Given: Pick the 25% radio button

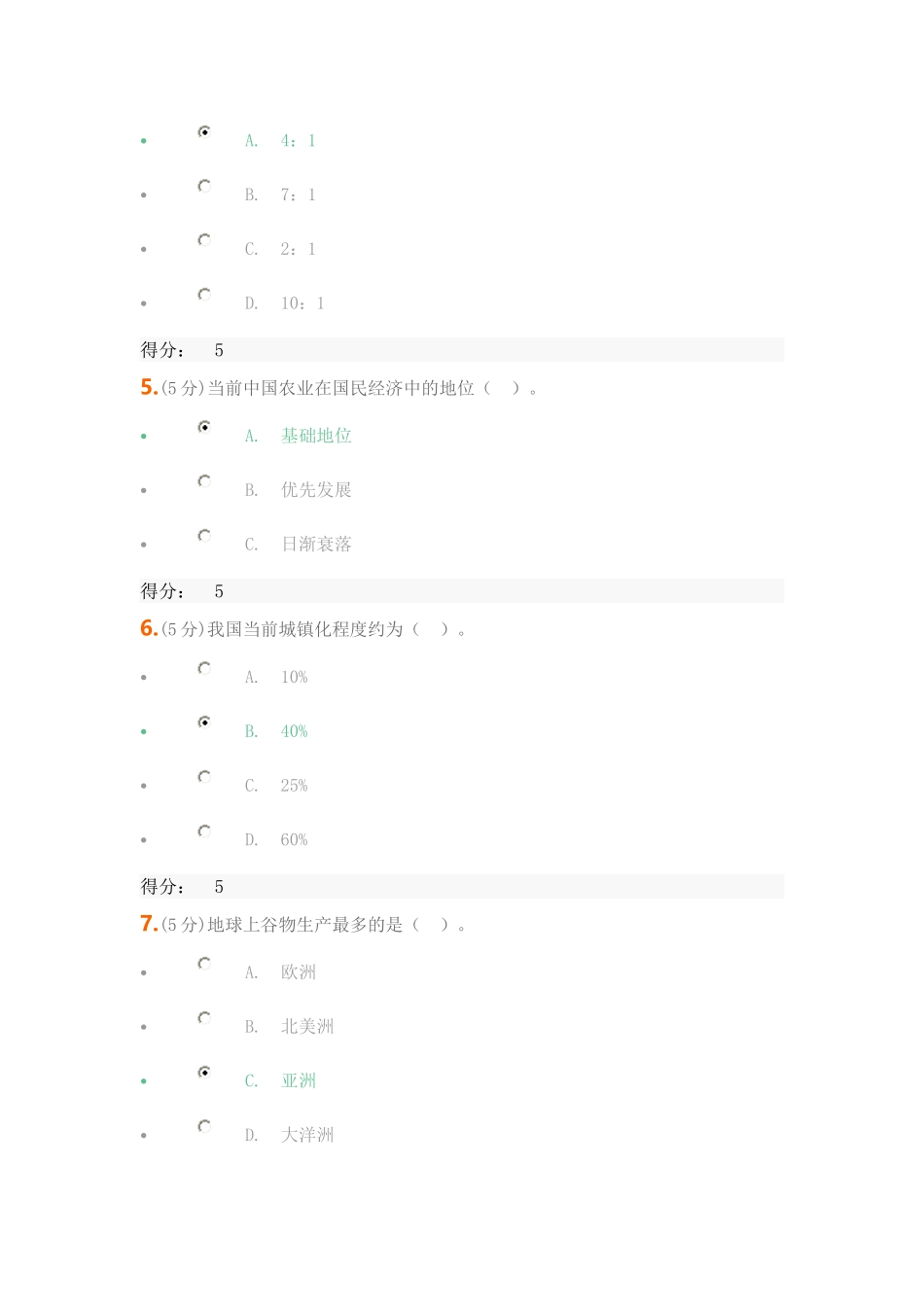Looking at the screenshot, I should 204,777.
